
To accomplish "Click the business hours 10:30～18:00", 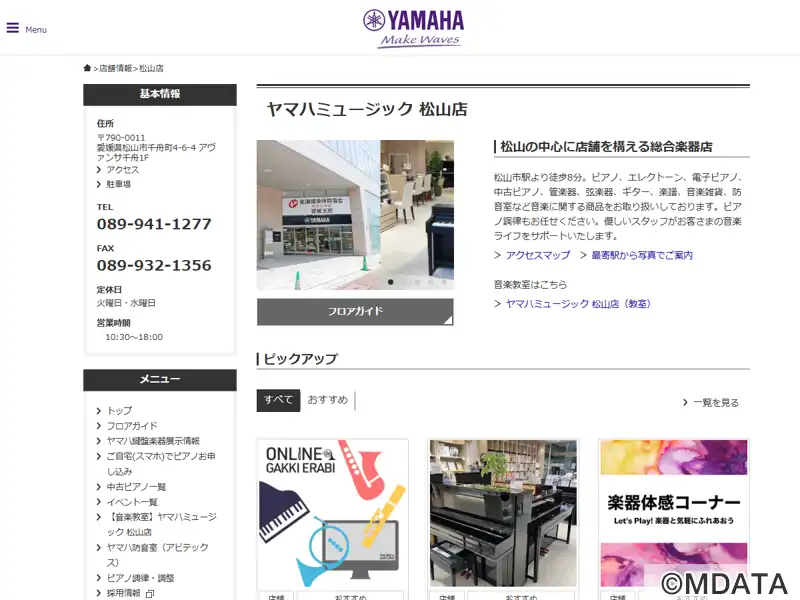I will pos(134,337).
